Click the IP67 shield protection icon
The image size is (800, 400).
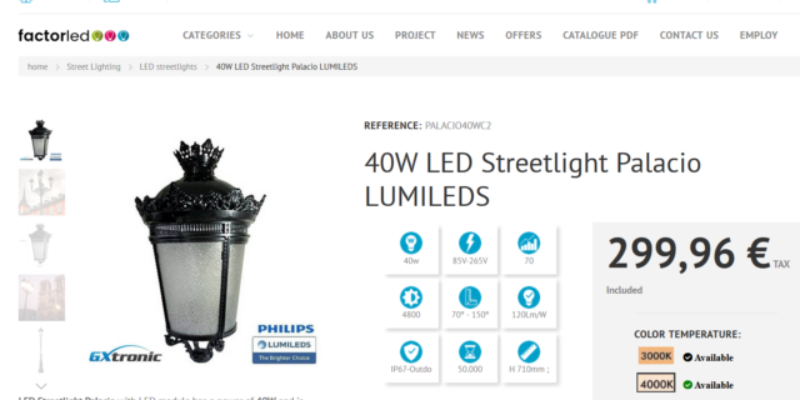click(411, 352)
